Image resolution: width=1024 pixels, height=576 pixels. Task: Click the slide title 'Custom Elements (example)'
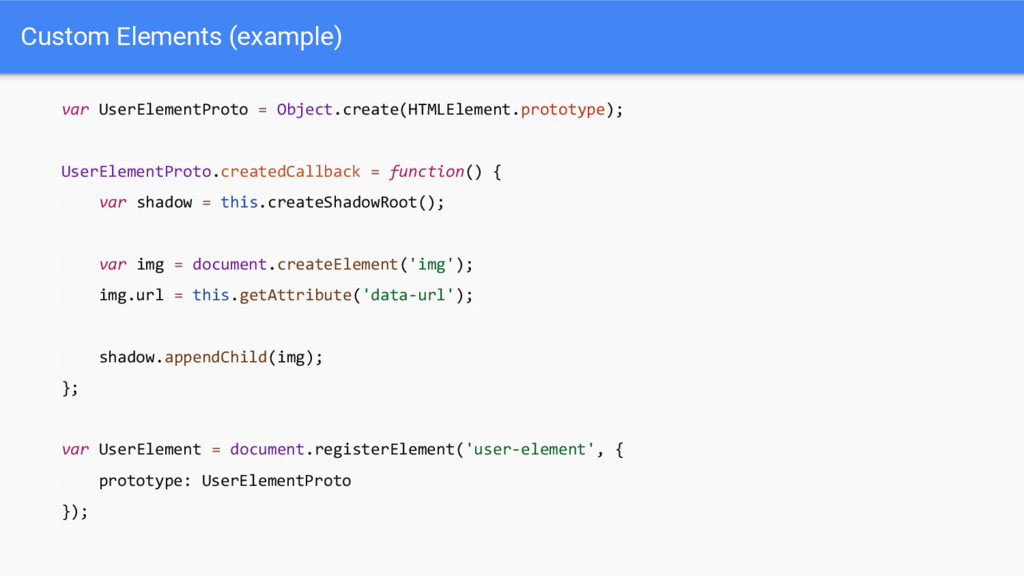pos(182,37)
